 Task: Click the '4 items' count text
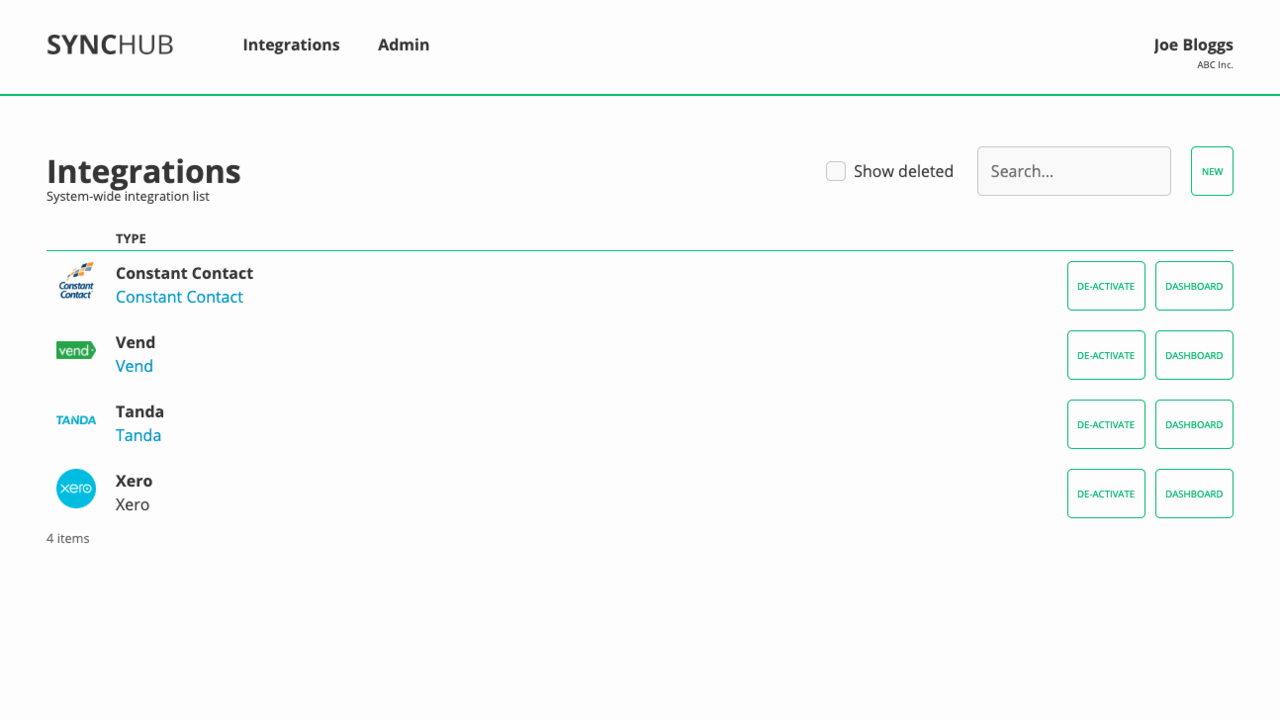[68, 538]
